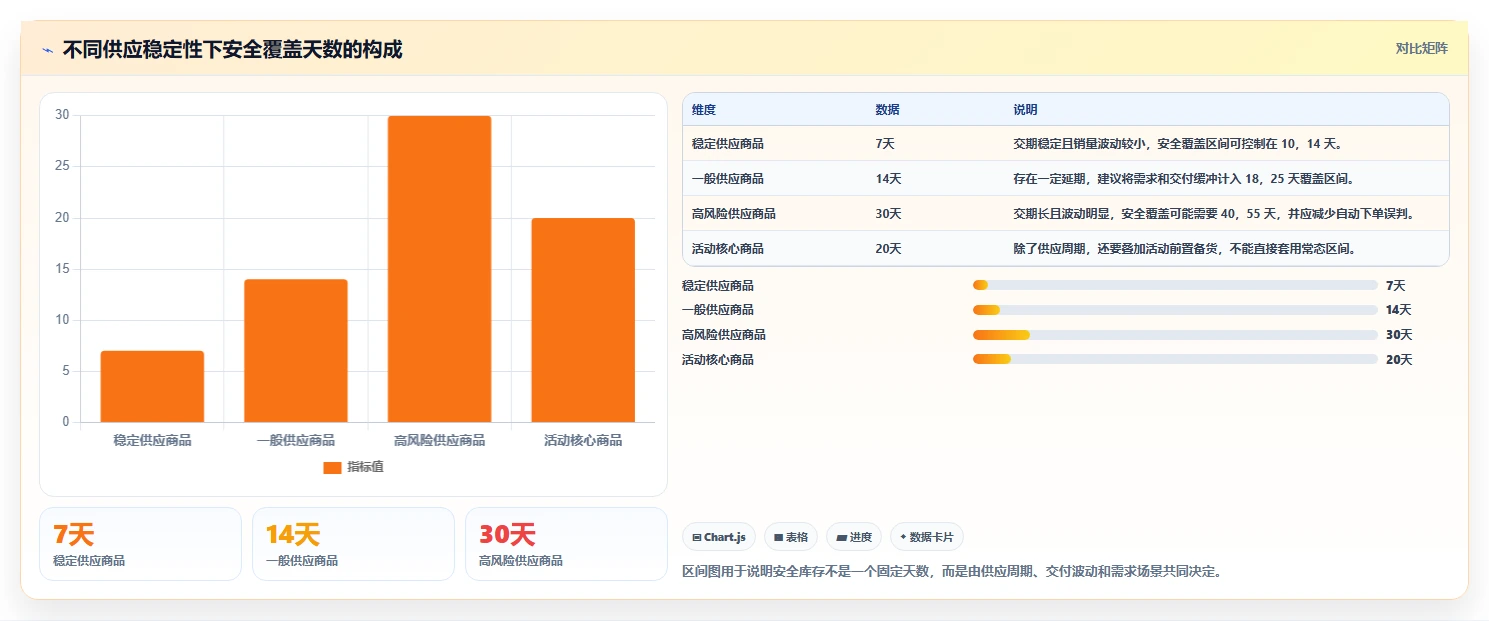Click the 说明 column header
Screen dimensions: 1489x621
[1025, 110]
